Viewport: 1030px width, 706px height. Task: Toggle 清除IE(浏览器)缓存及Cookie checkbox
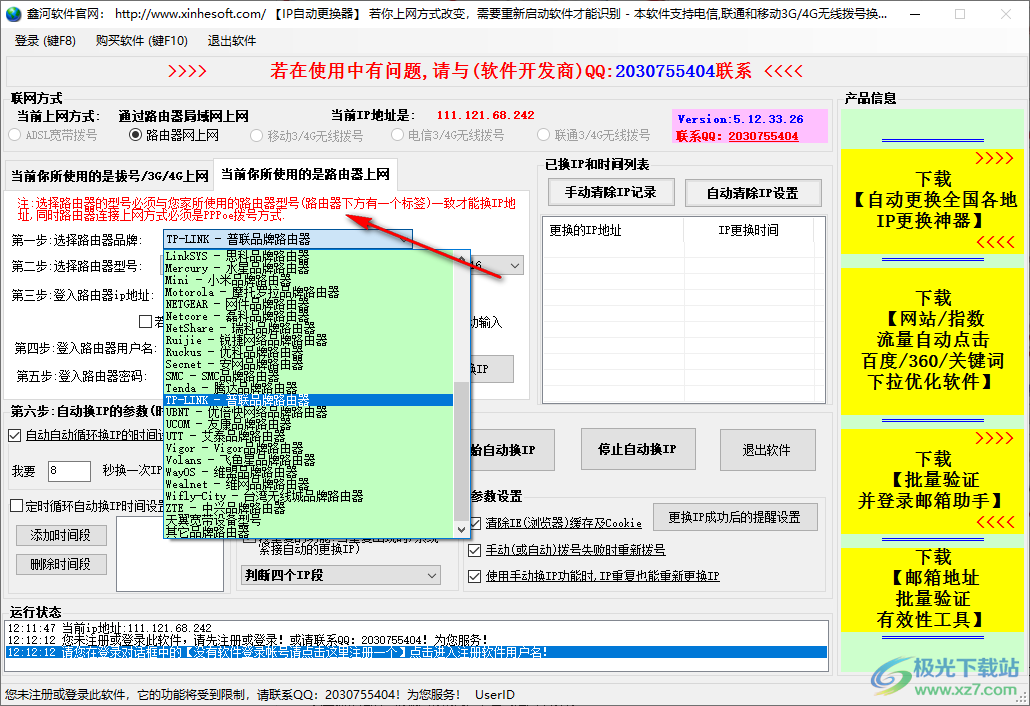coord(474,523)
